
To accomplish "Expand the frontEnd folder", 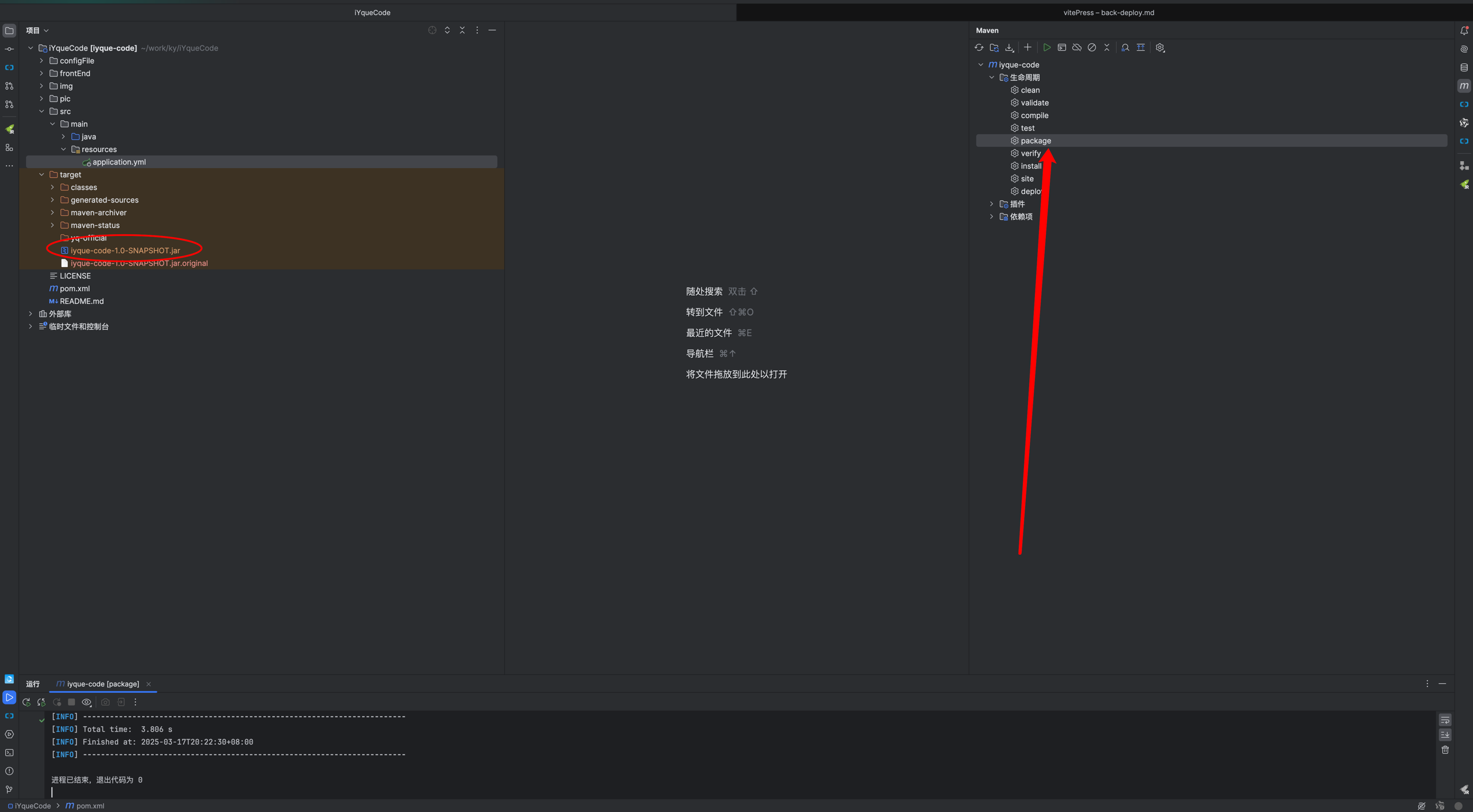I will point(41,73).
